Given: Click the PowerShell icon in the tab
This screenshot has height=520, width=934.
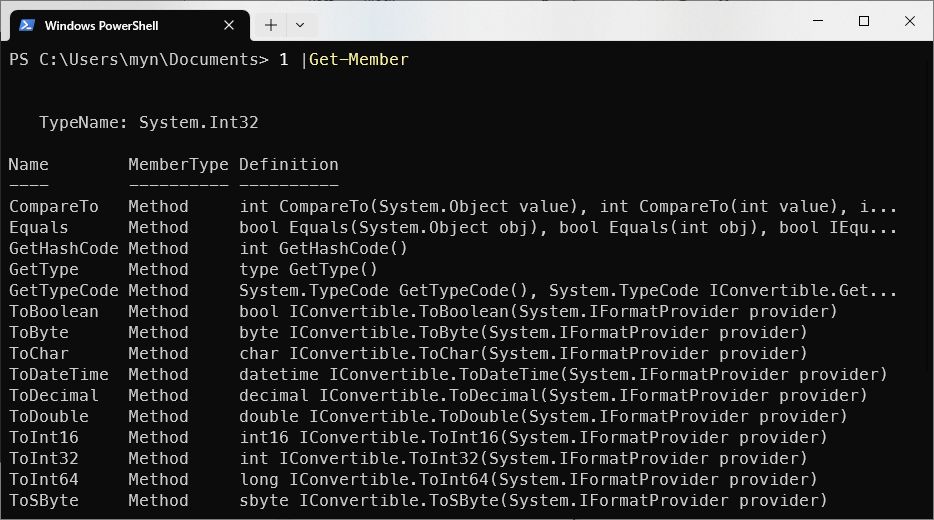Looking at the screenshot, I should click(27, 25).
